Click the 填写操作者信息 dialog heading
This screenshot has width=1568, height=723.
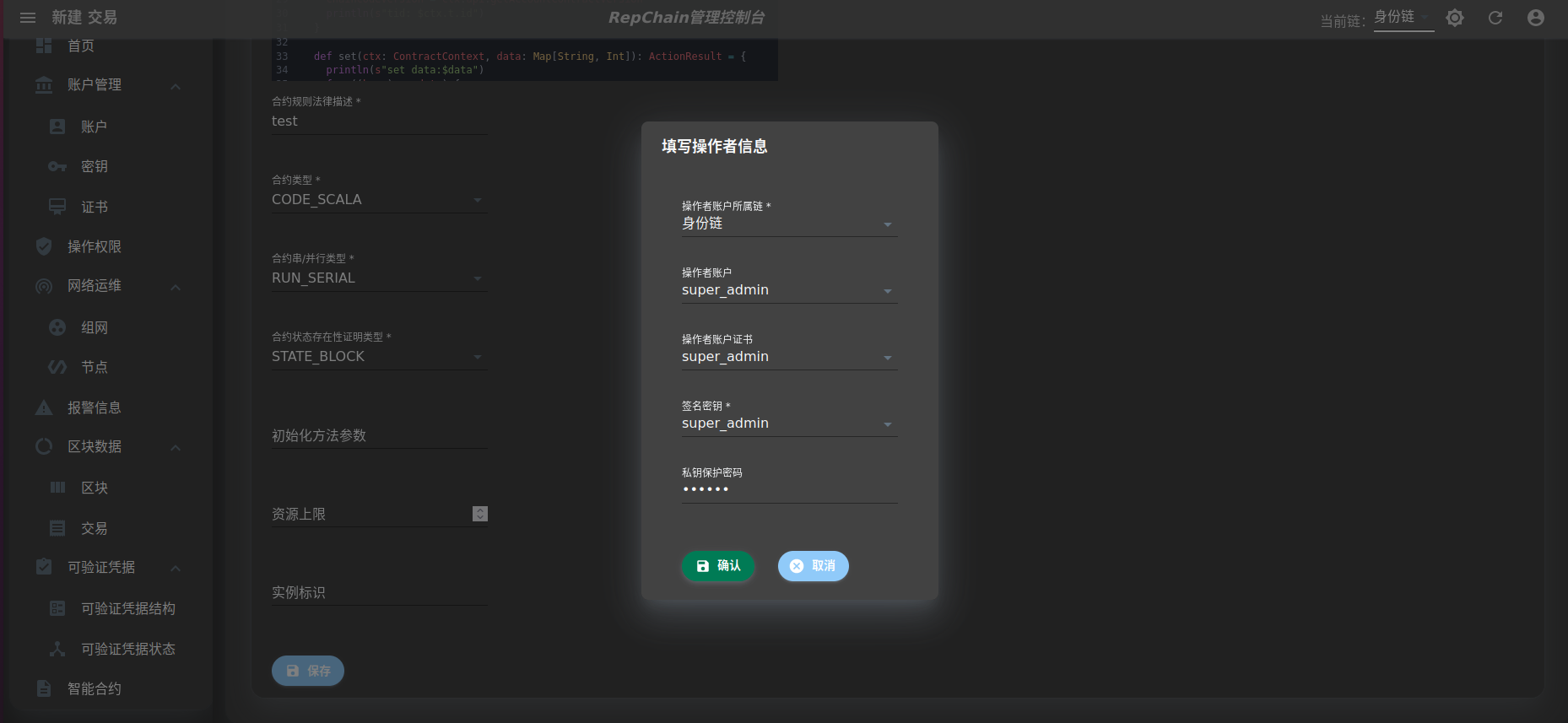(714, 146)
